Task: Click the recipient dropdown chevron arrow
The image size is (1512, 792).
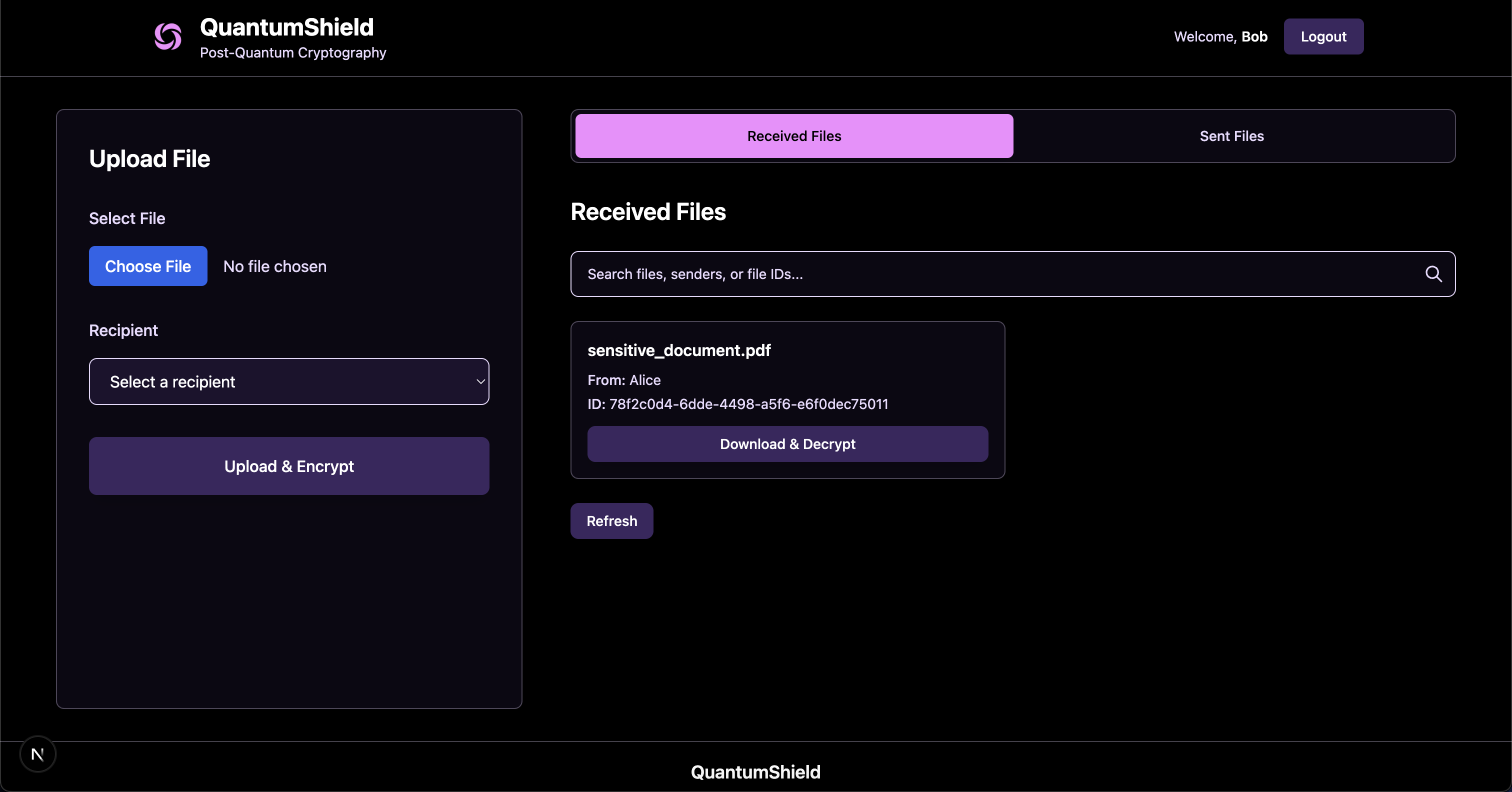Action: click(480, 381)
